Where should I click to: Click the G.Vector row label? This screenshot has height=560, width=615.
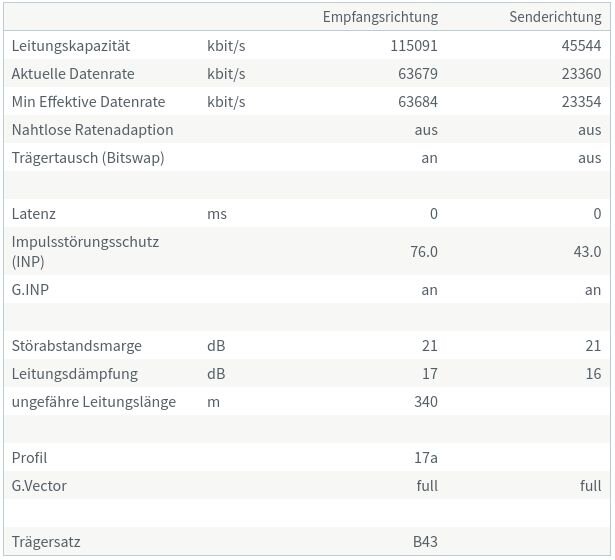(40, 486)
